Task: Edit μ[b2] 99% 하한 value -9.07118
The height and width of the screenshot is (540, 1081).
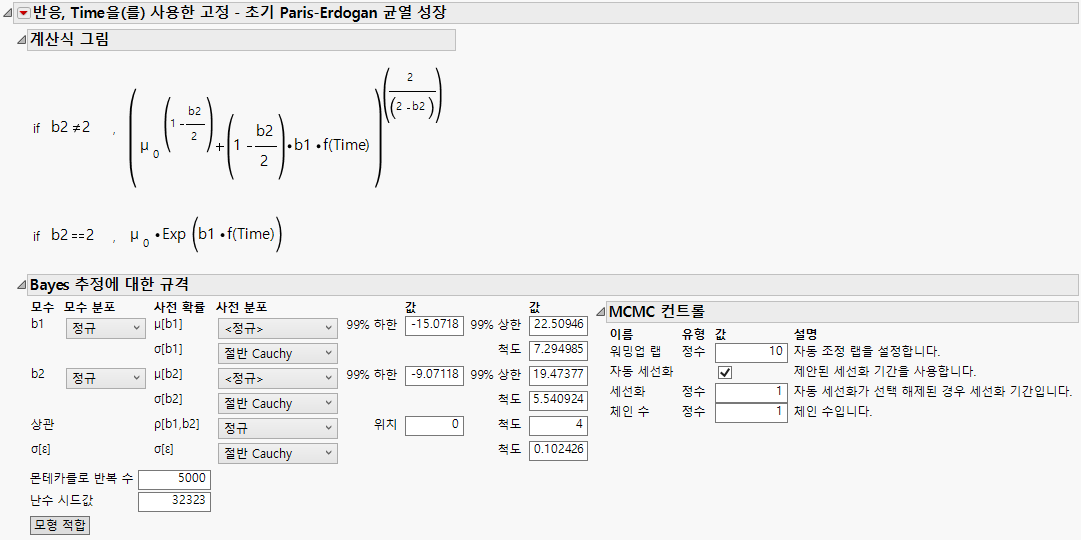Action: [x=434, y=375]
